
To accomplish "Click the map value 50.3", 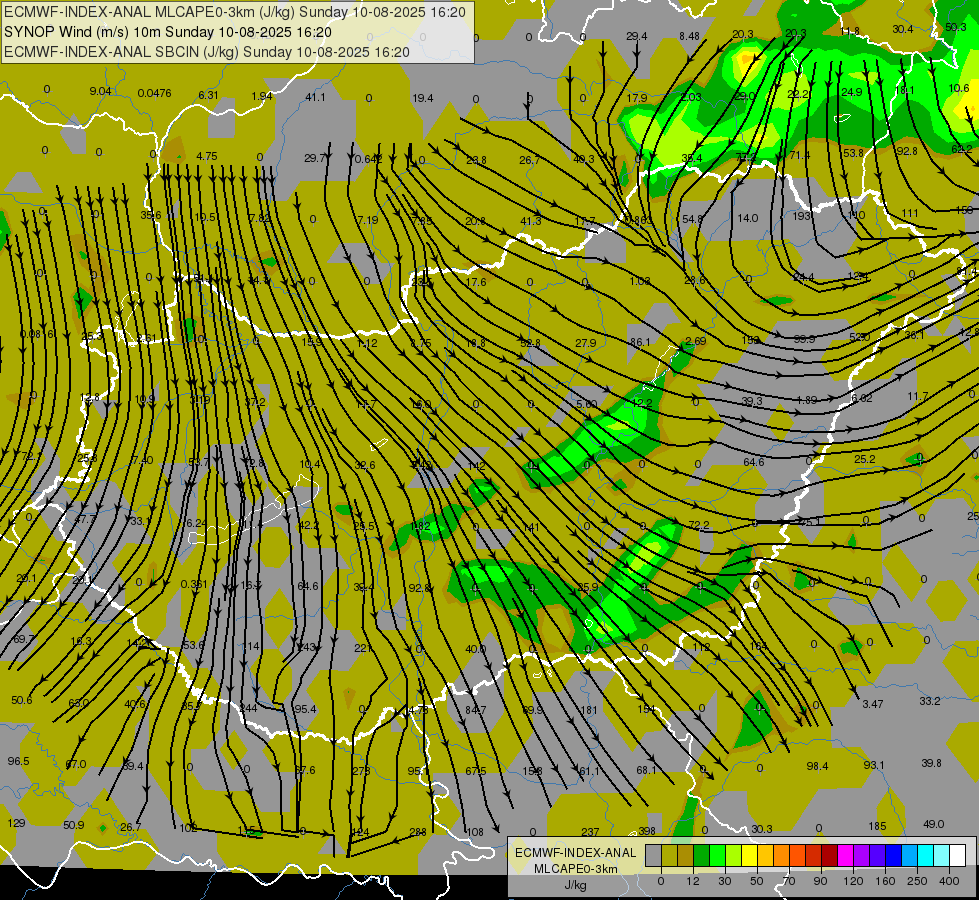I will [x=955, y=27].
